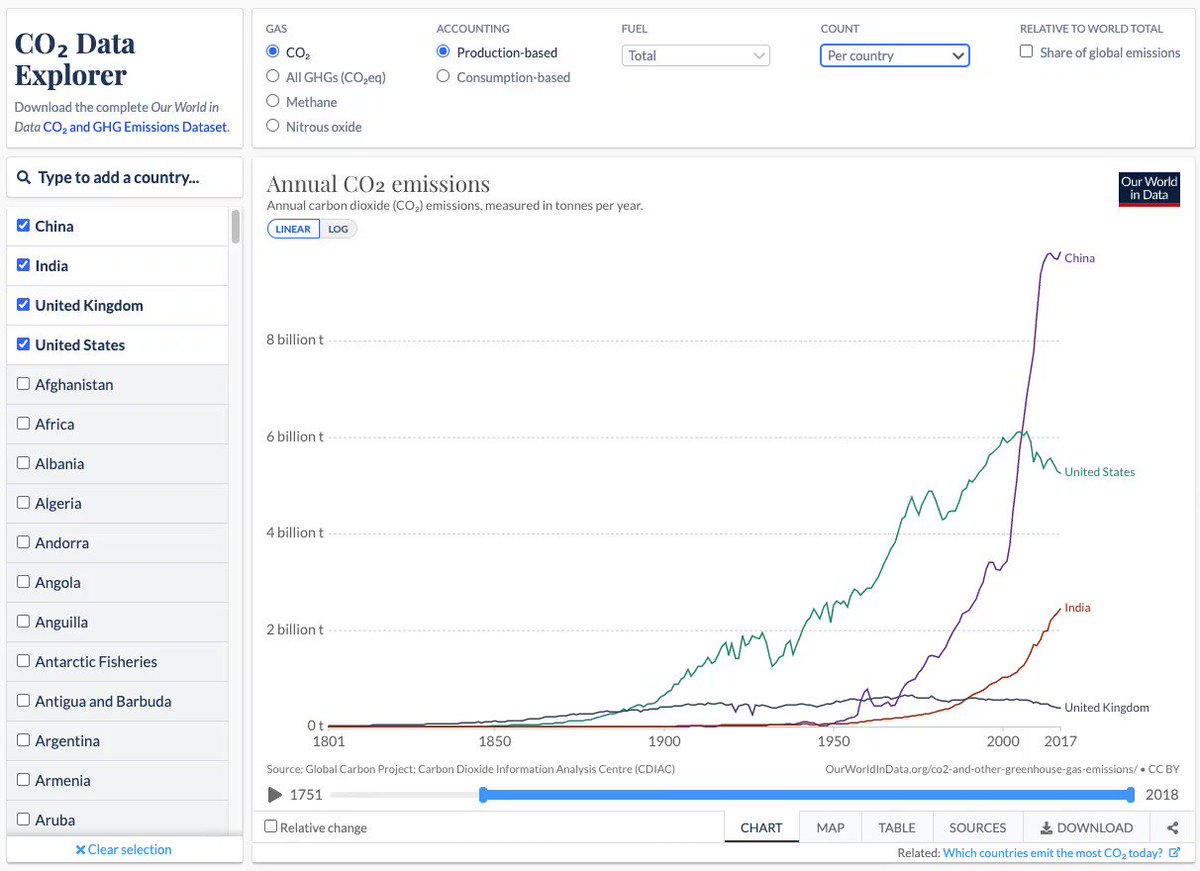Screen dimensions: 1200x871
Task: Check the Algeria checkbox
Action: [x=24, y=503]
